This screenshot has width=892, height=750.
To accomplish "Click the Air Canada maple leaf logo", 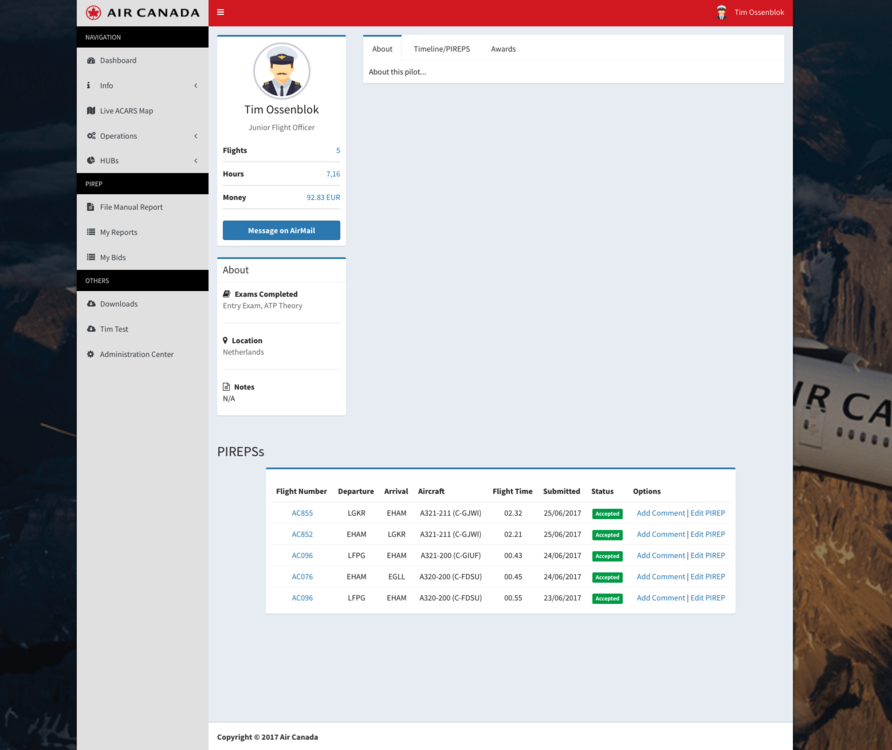I will [x=94, y=13].
